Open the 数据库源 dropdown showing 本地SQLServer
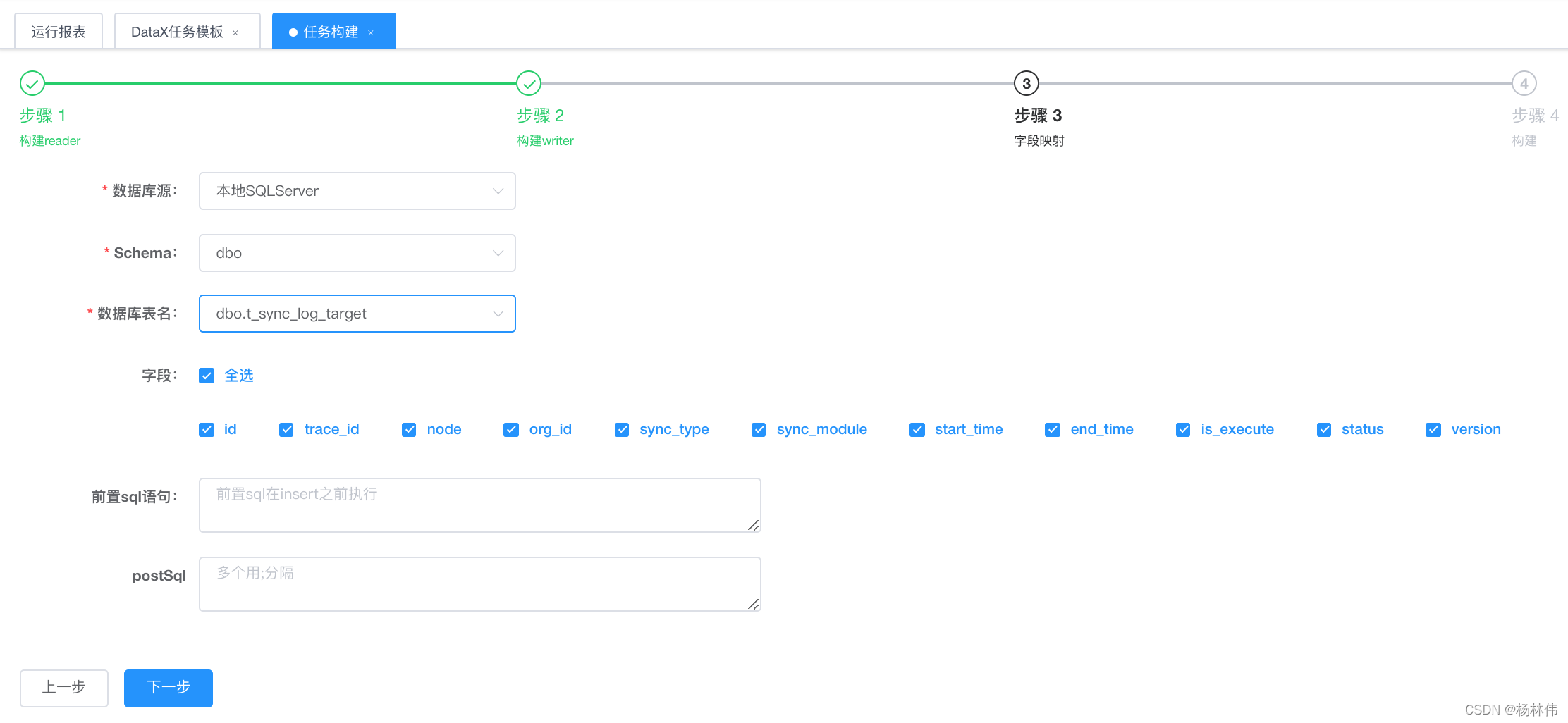This screenshot has width=1568, height=723. tap(357, 191)
